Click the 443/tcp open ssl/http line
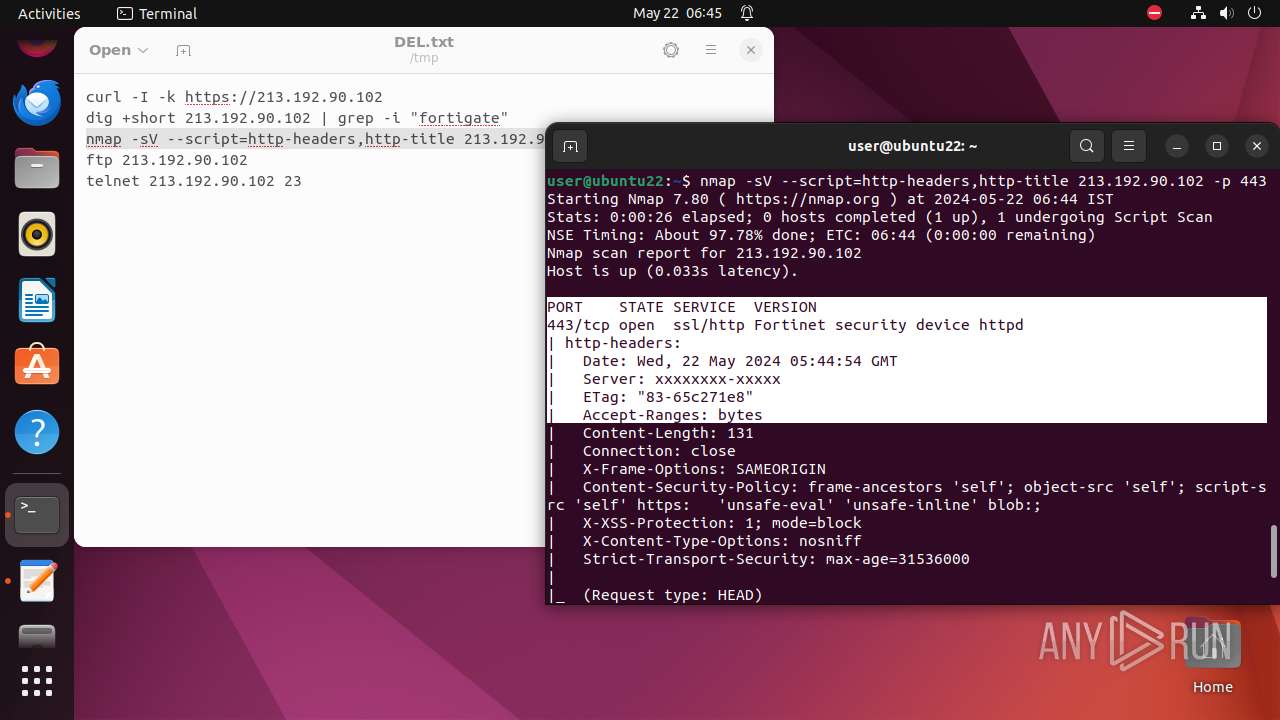This screenshot has width=1280, height=720. click(x=785, y=325)
